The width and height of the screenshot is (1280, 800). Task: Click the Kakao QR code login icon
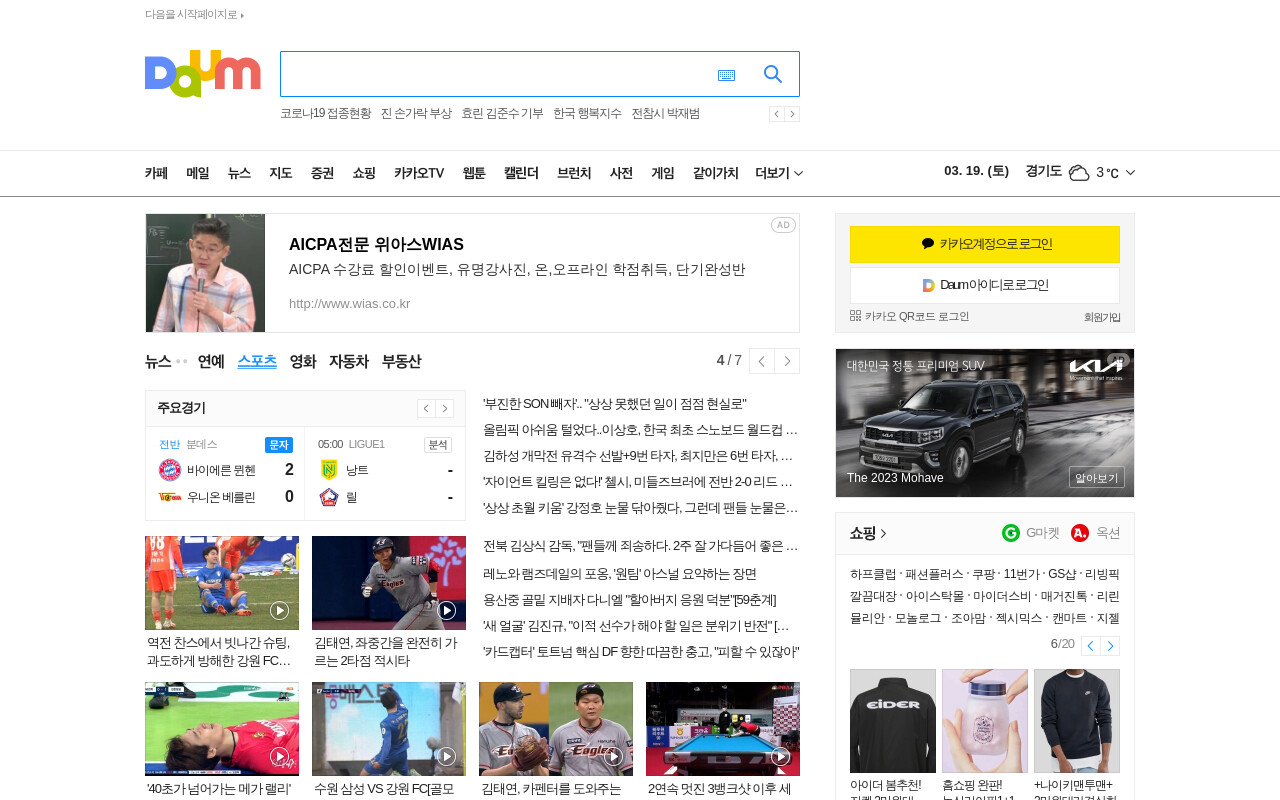pos(855,316)
